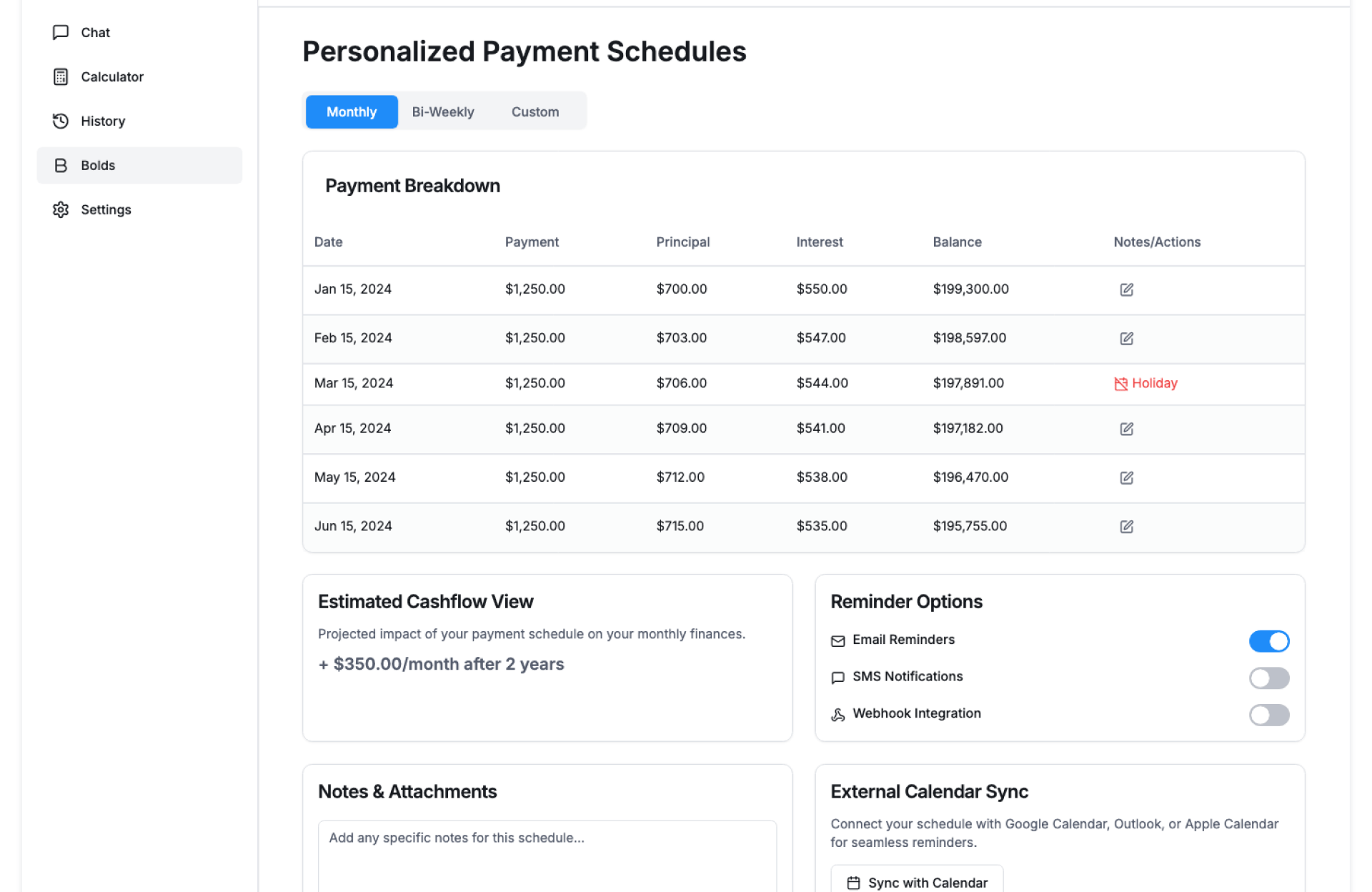Screen dimensions: 1372x892
Task: Click the edit icon for Feb 15, 2024 row
Action: click(1126, 338)
